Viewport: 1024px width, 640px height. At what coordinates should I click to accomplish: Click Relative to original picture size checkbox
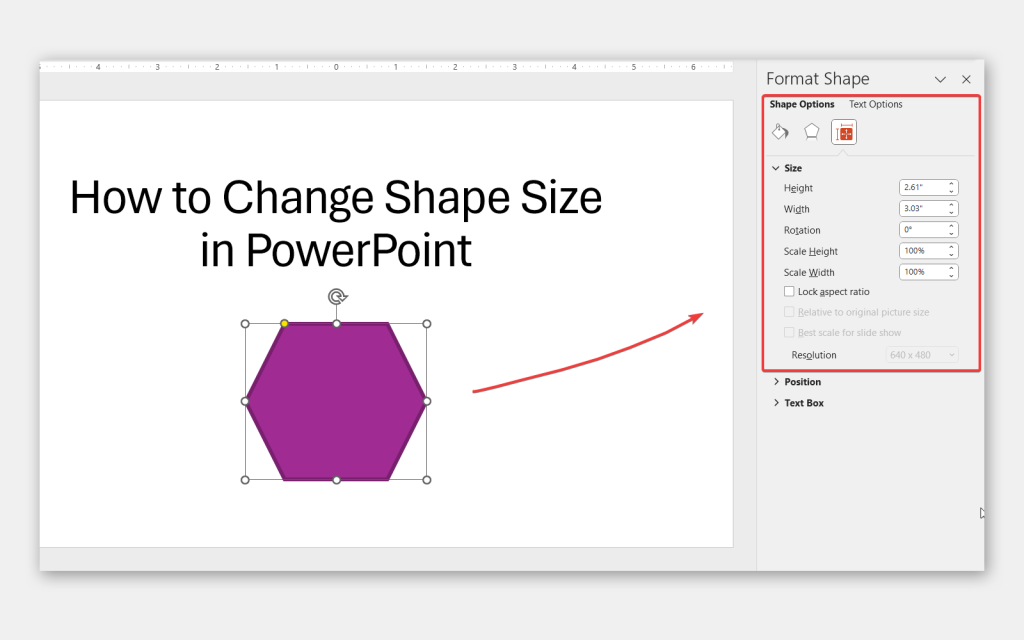point(789,312)
